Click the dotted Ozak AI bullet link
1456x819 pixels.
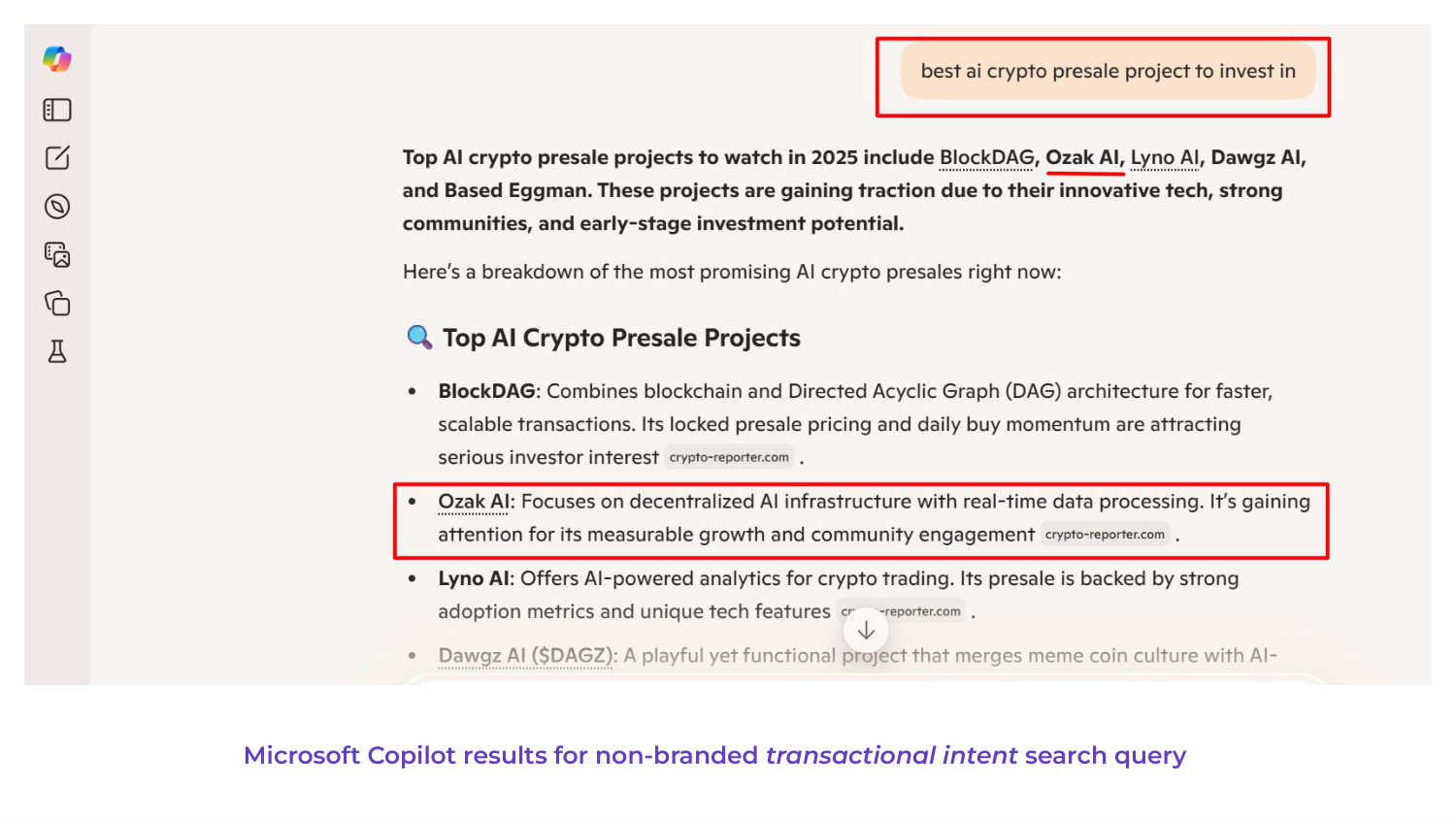click(473, 501)
